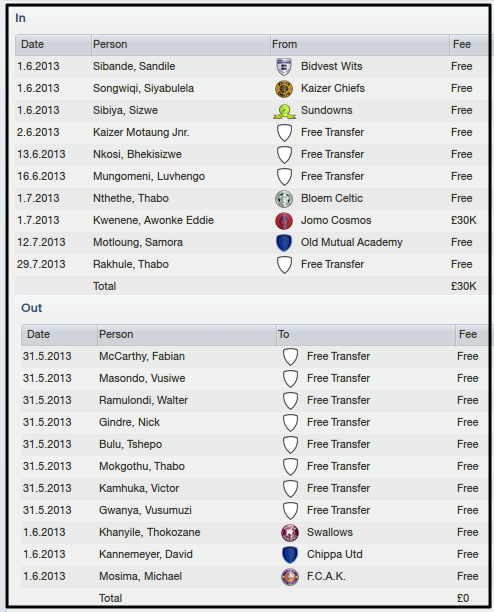Click the Old Mutual Academy blue shield
Image resolution: width=494 pixels, height=612 pixels.
(x=284, y=242)
